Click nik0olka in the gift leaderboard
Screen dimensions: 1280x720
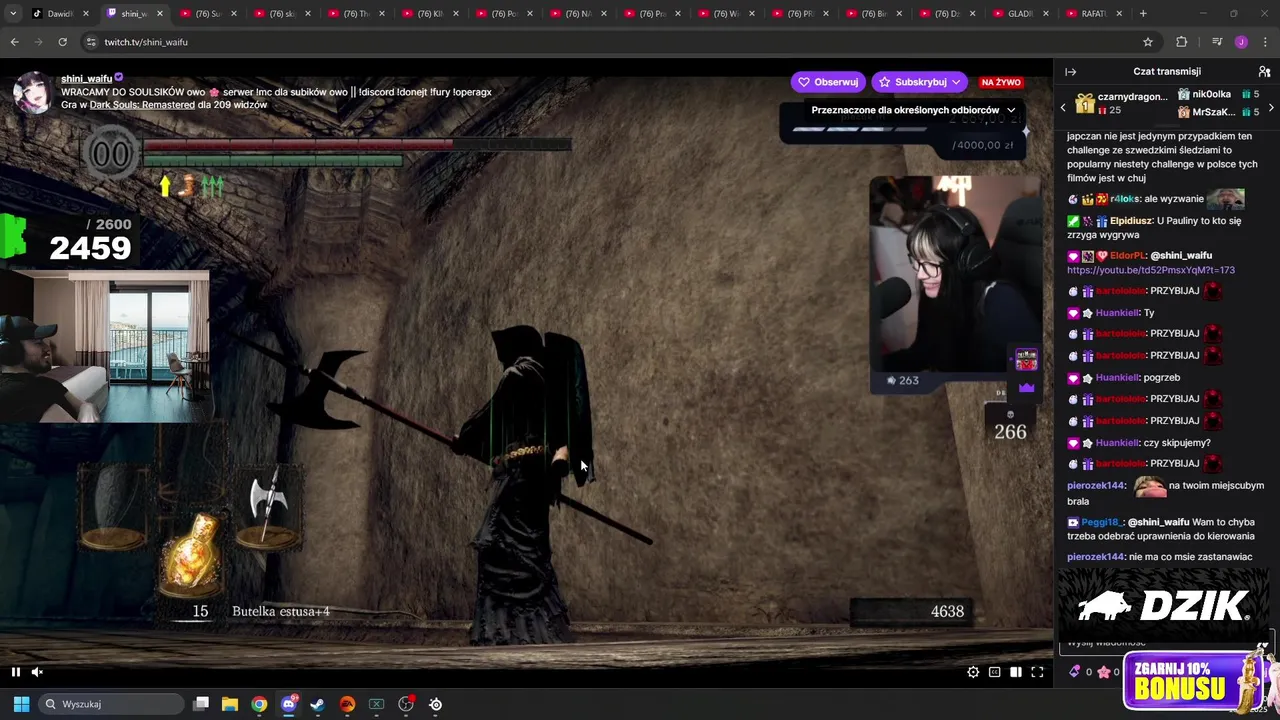[x=1218, y=94]
